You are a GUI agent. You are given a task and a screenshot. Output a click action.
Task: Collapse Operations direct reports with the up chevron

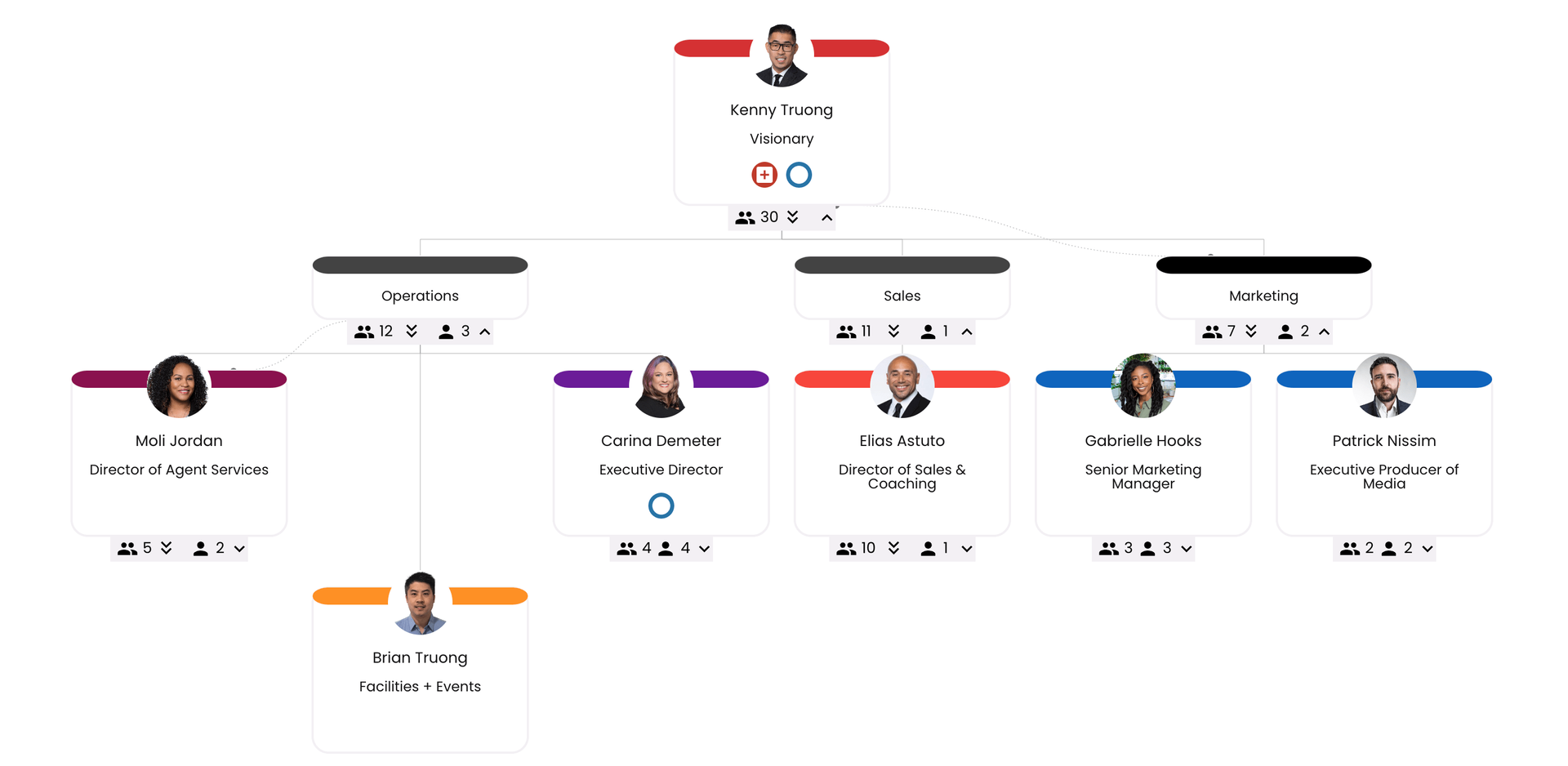tap(485, 332)
